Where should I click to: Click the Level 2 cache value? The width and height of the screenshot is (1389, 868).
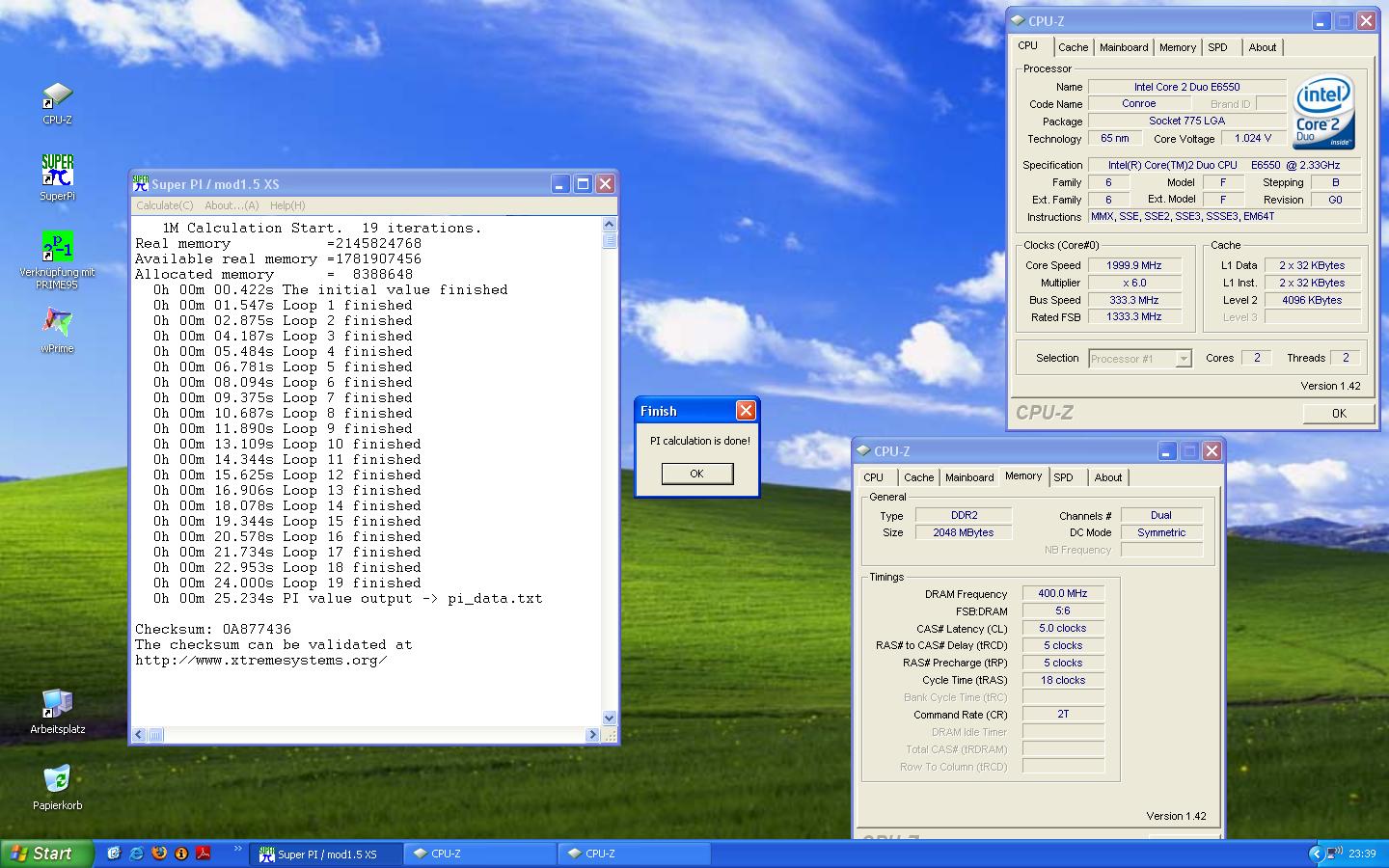coord(1312,300)
